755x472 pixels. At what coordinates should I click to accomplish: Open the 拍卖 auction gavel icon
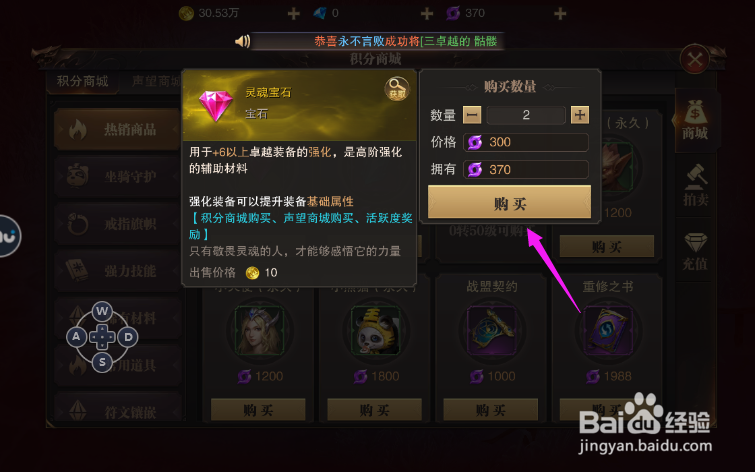(695, 186)
